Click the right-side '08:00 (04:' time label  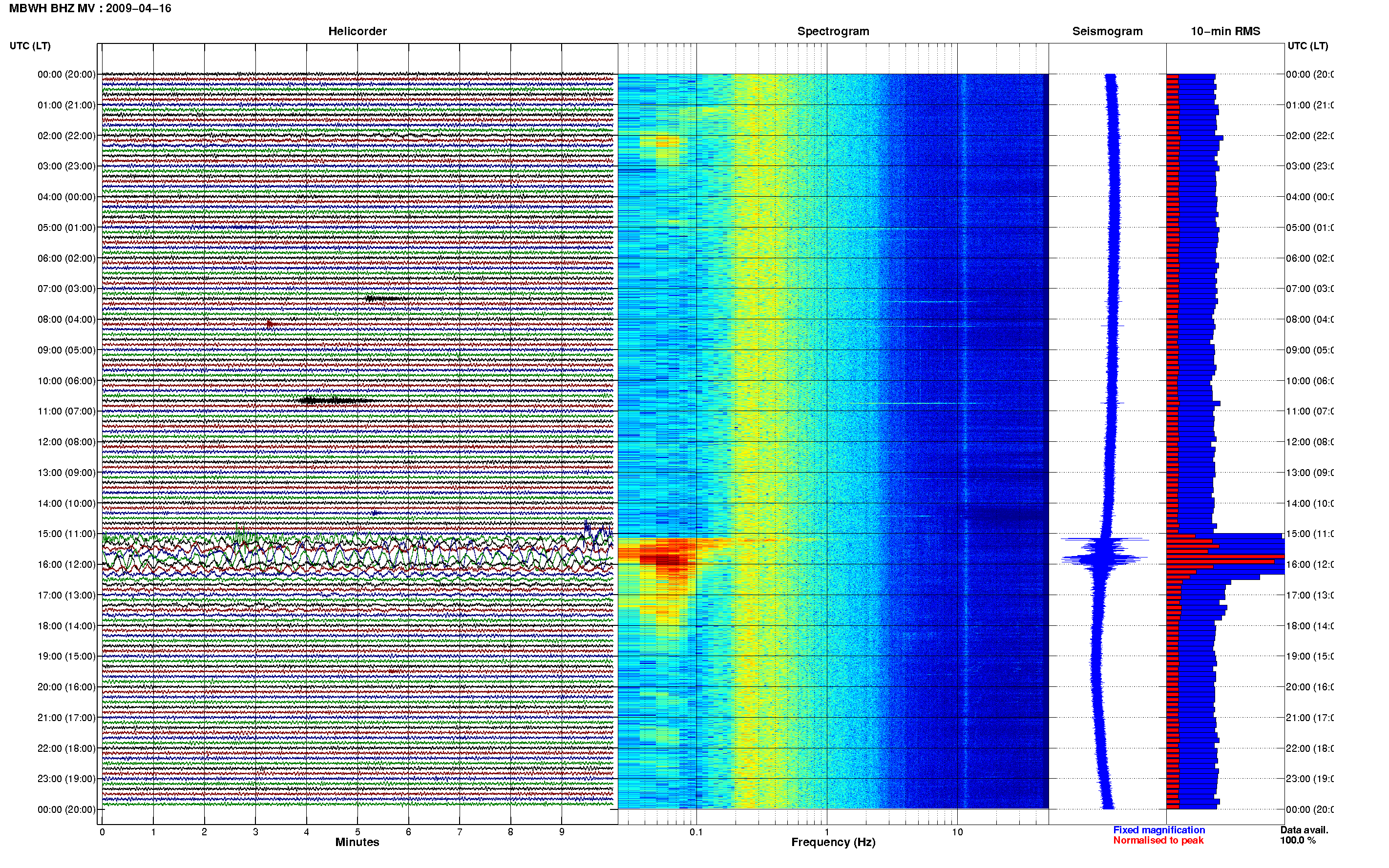click(1310, 319)
